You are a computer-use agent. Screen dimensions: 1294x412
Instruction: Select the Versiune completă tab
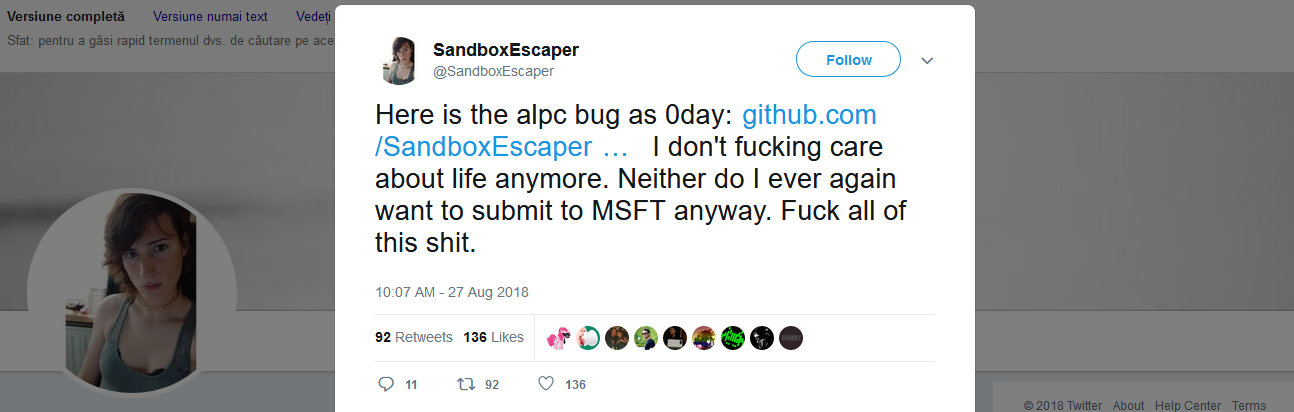coord(66,17)
